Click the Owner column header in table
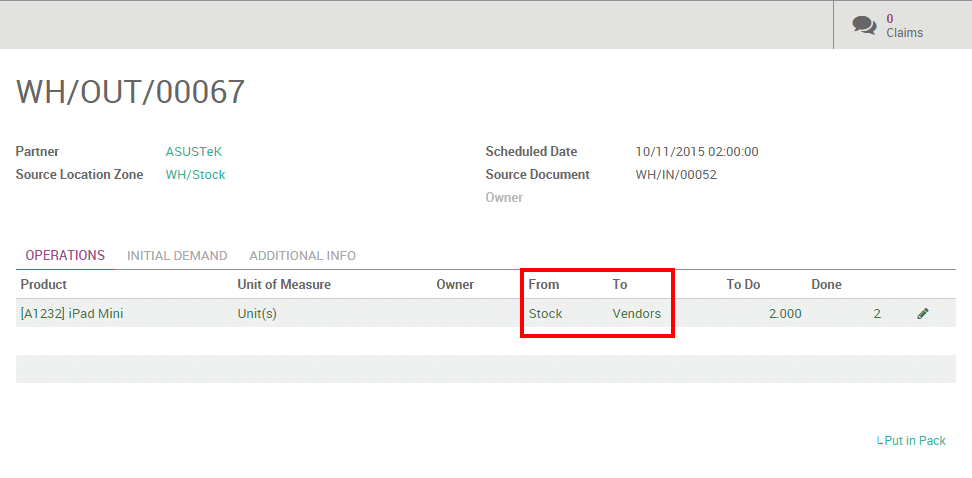This screenshot has width=972, height=478. [x=455, y=285]
